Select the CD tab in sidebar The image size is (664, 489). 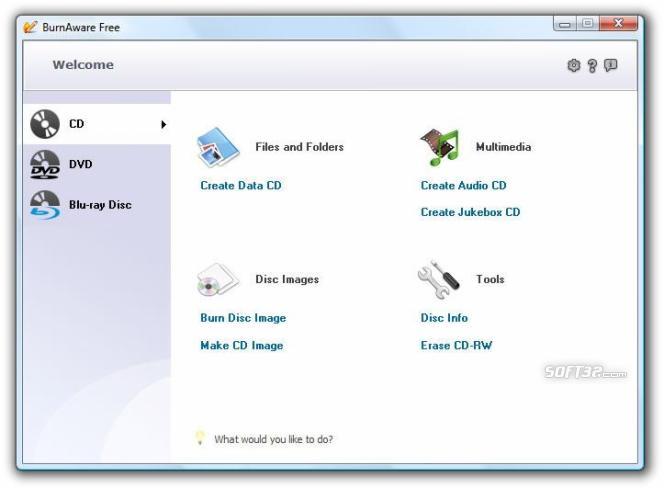click(97, 124)
